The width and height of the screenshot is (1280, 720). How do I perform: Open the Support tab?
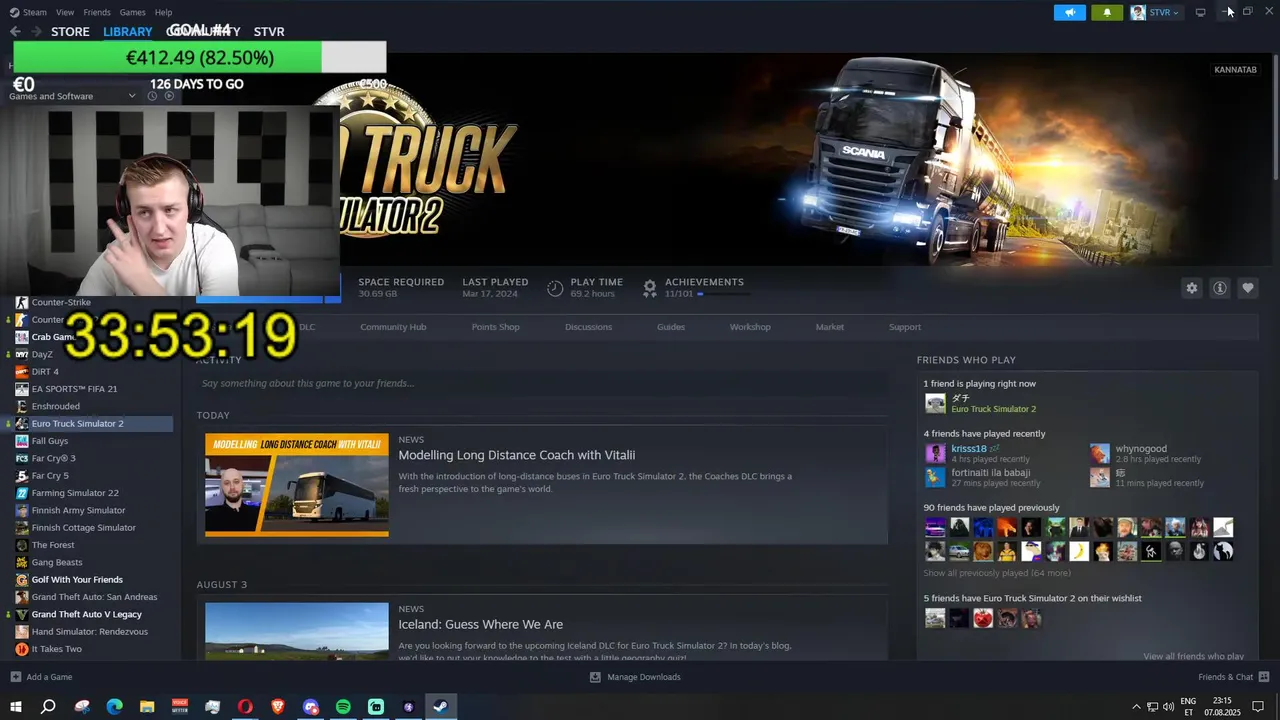tap(905, 327)
